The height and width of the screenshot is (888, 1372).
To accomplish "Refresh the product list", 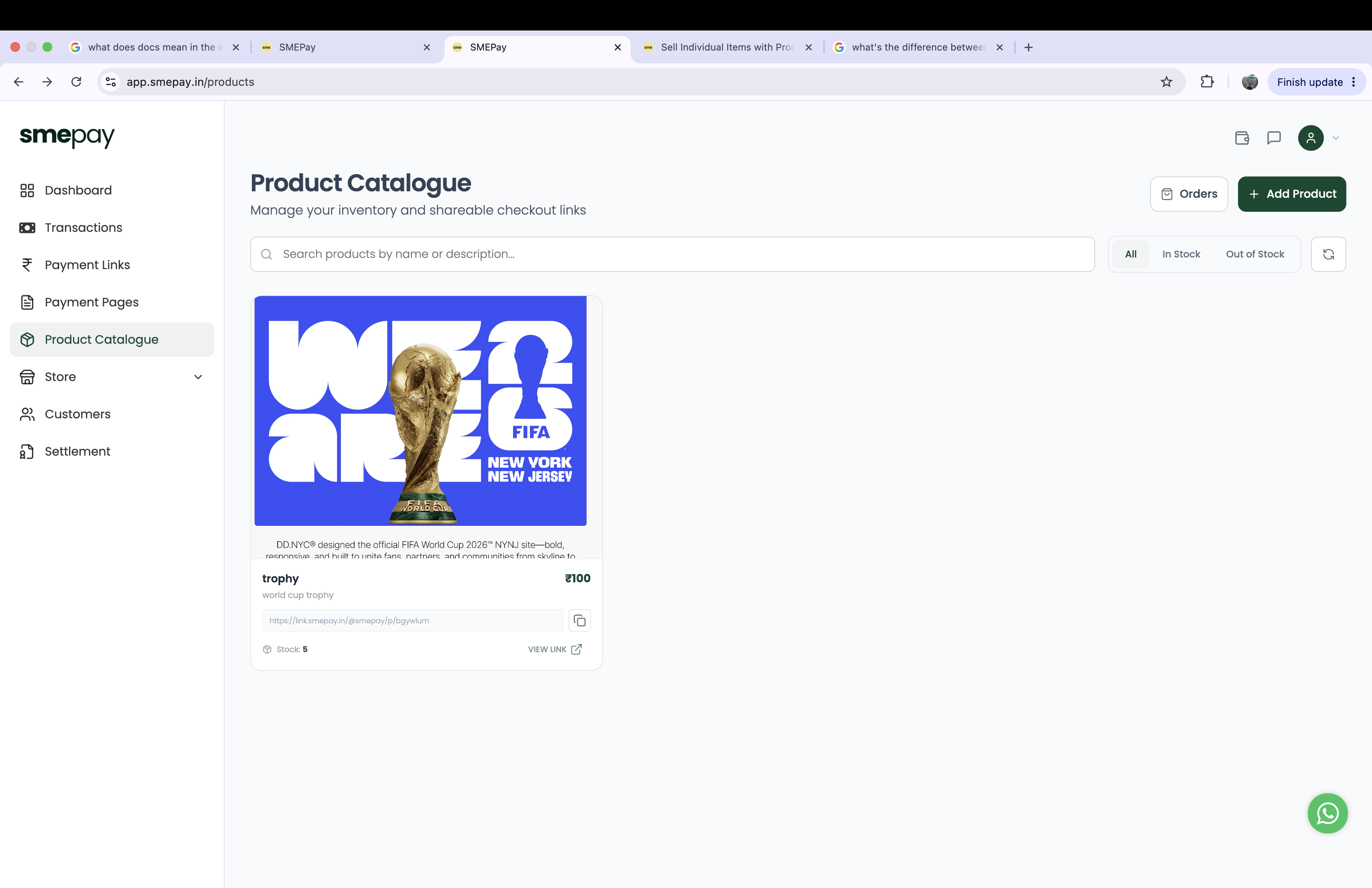I will coord(1328,254).
